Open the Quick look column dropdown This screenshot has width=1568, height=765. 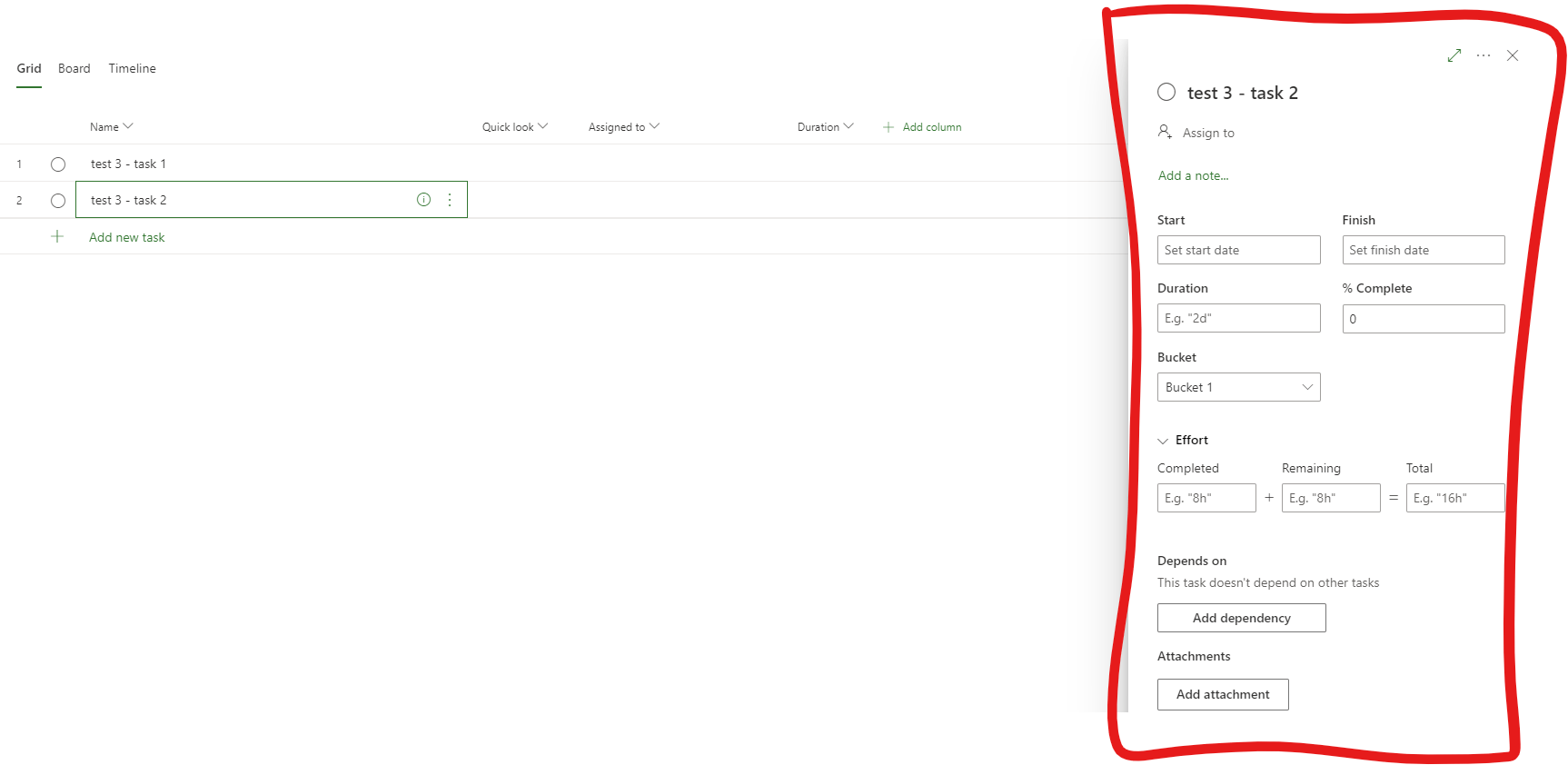pos(515,127)
